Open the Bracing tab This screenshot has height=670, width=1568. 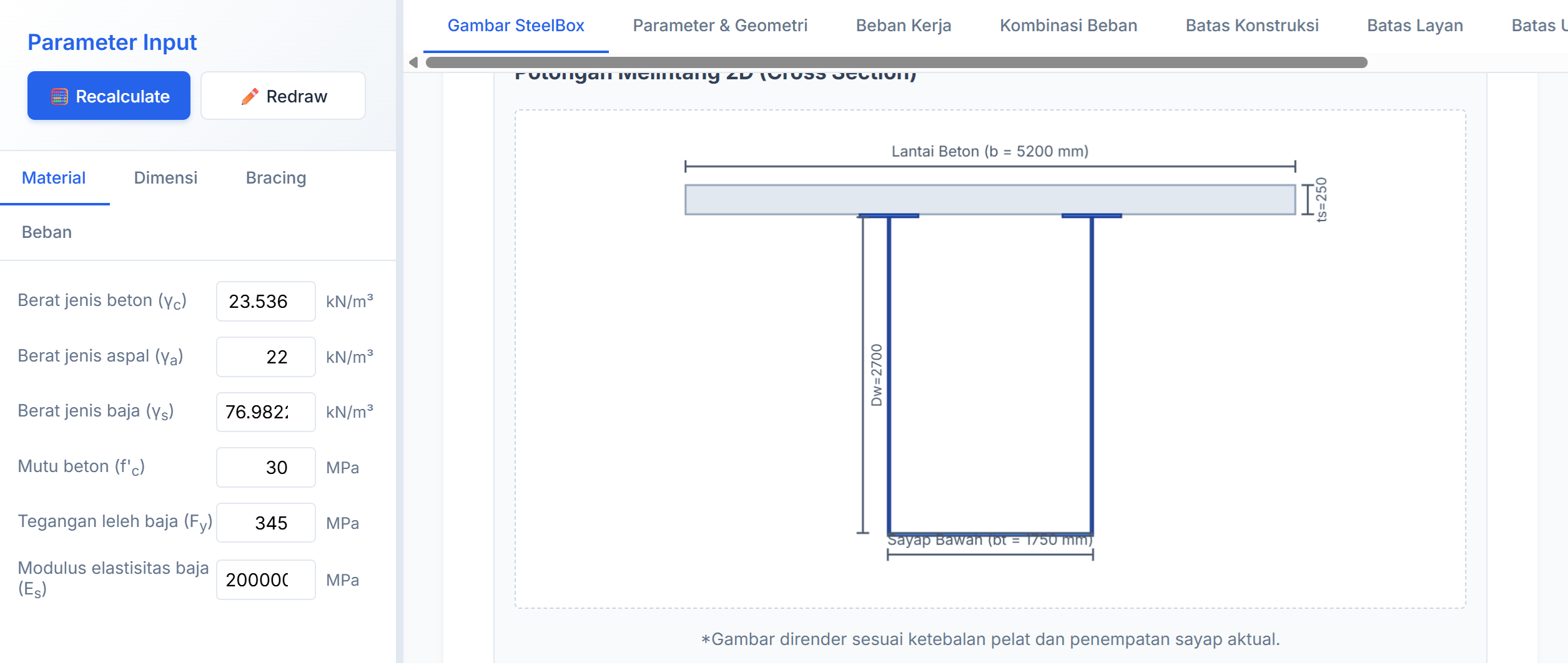point(275,178)
